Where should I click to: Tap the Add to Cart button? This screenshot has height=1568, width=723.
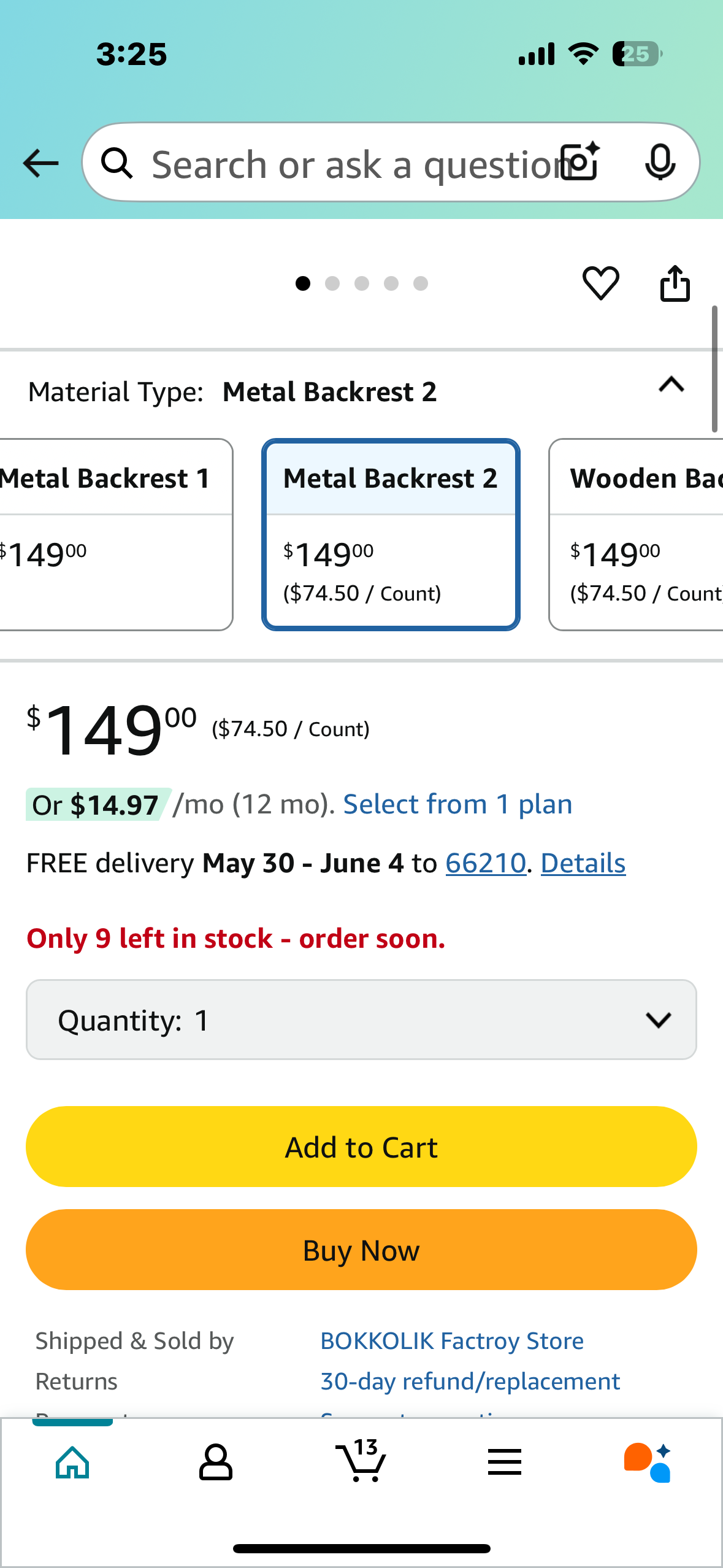pyautogui.click(x=361, y=1147)
